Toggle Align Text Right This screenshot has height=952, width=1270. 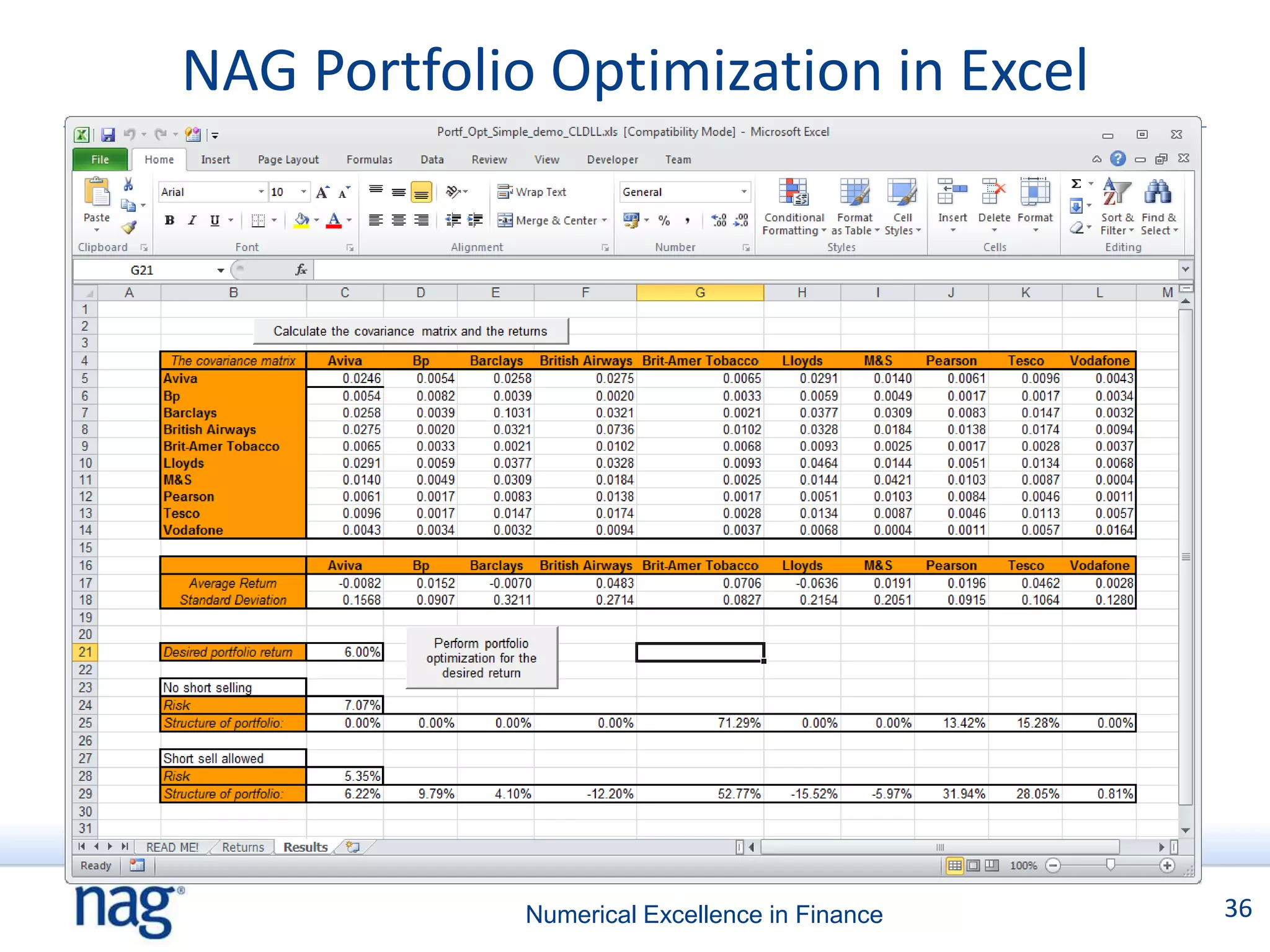coord(422,220)
